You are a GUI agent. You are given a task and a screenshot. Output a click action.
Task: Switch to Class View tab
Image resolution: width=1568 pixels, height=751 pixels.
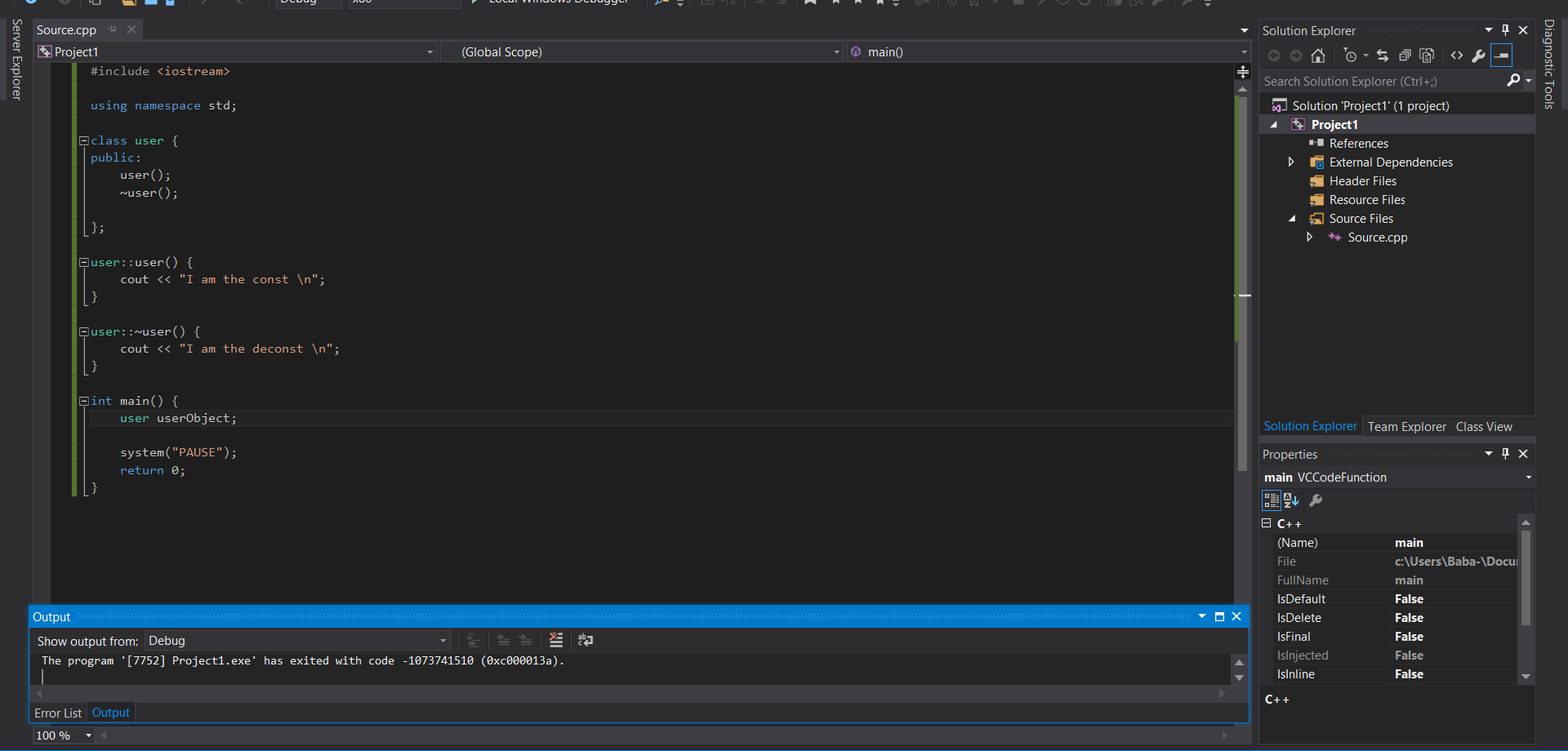(1484, 427)
